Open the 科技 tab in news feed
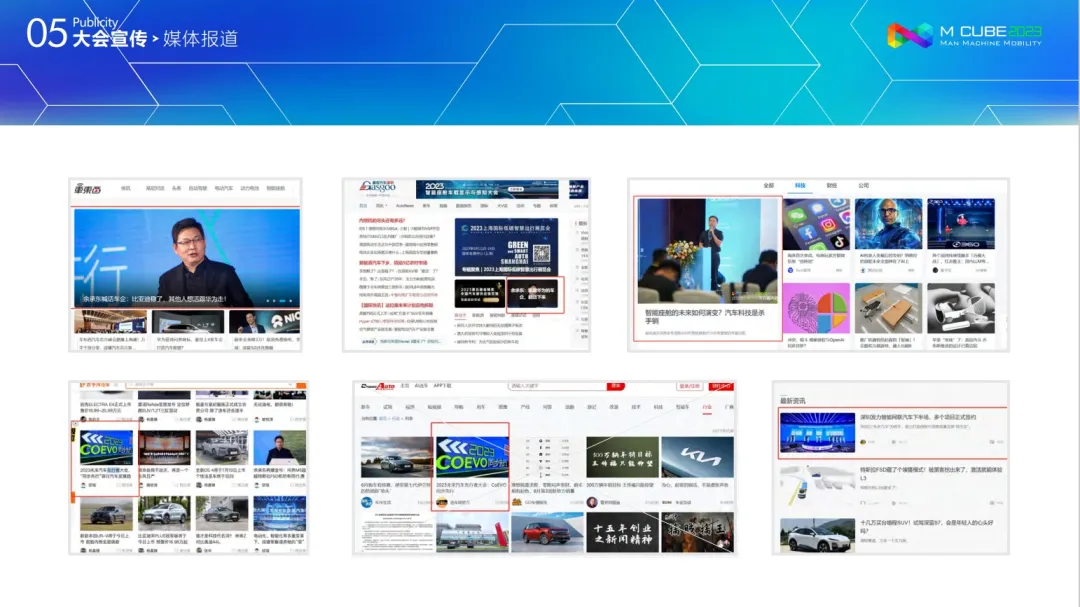This screenshot has width=1080, height=607. (x=800, y=185)
